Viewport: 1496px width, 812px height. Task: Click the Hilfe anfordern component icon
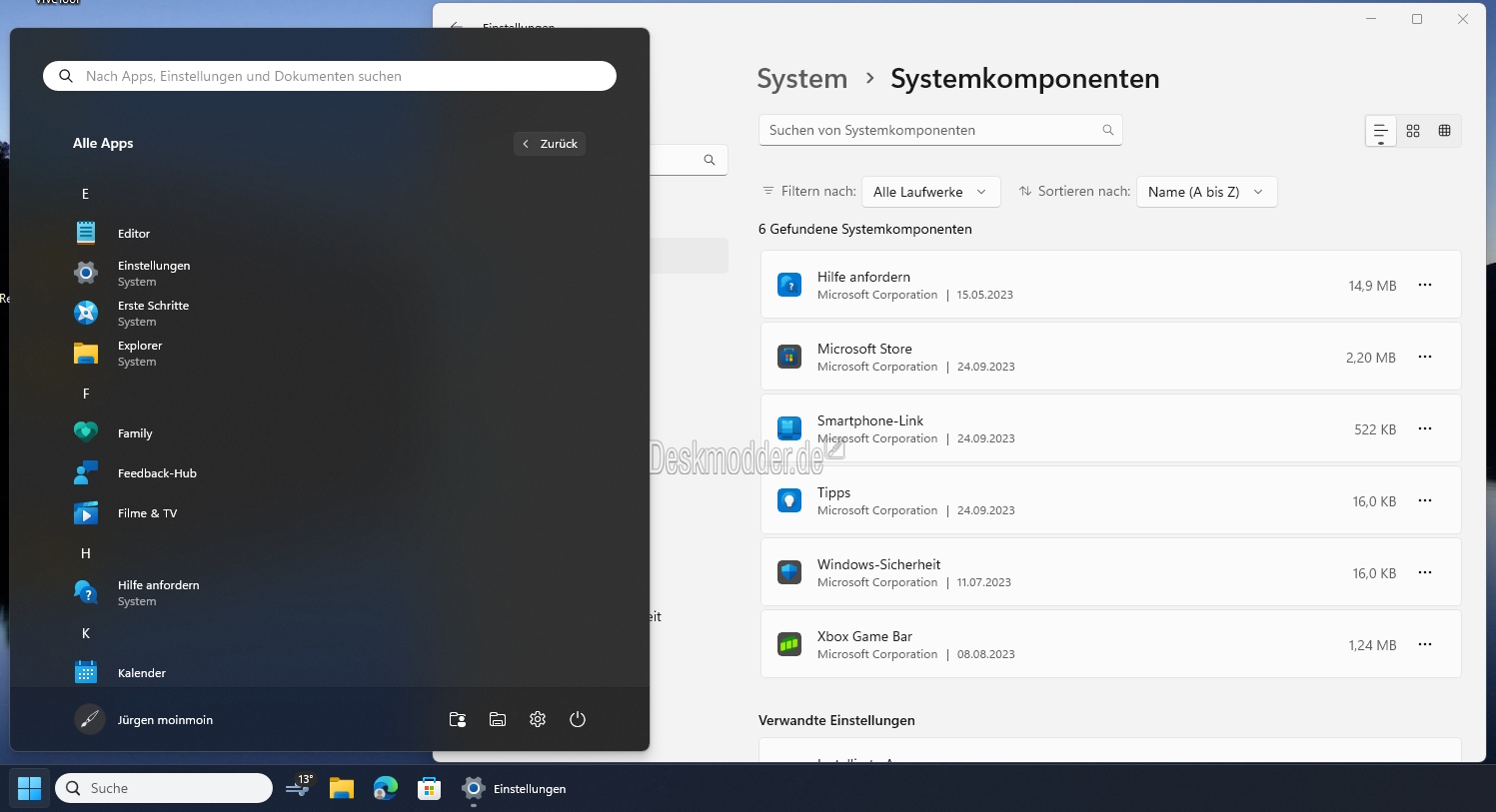point(789,285)
